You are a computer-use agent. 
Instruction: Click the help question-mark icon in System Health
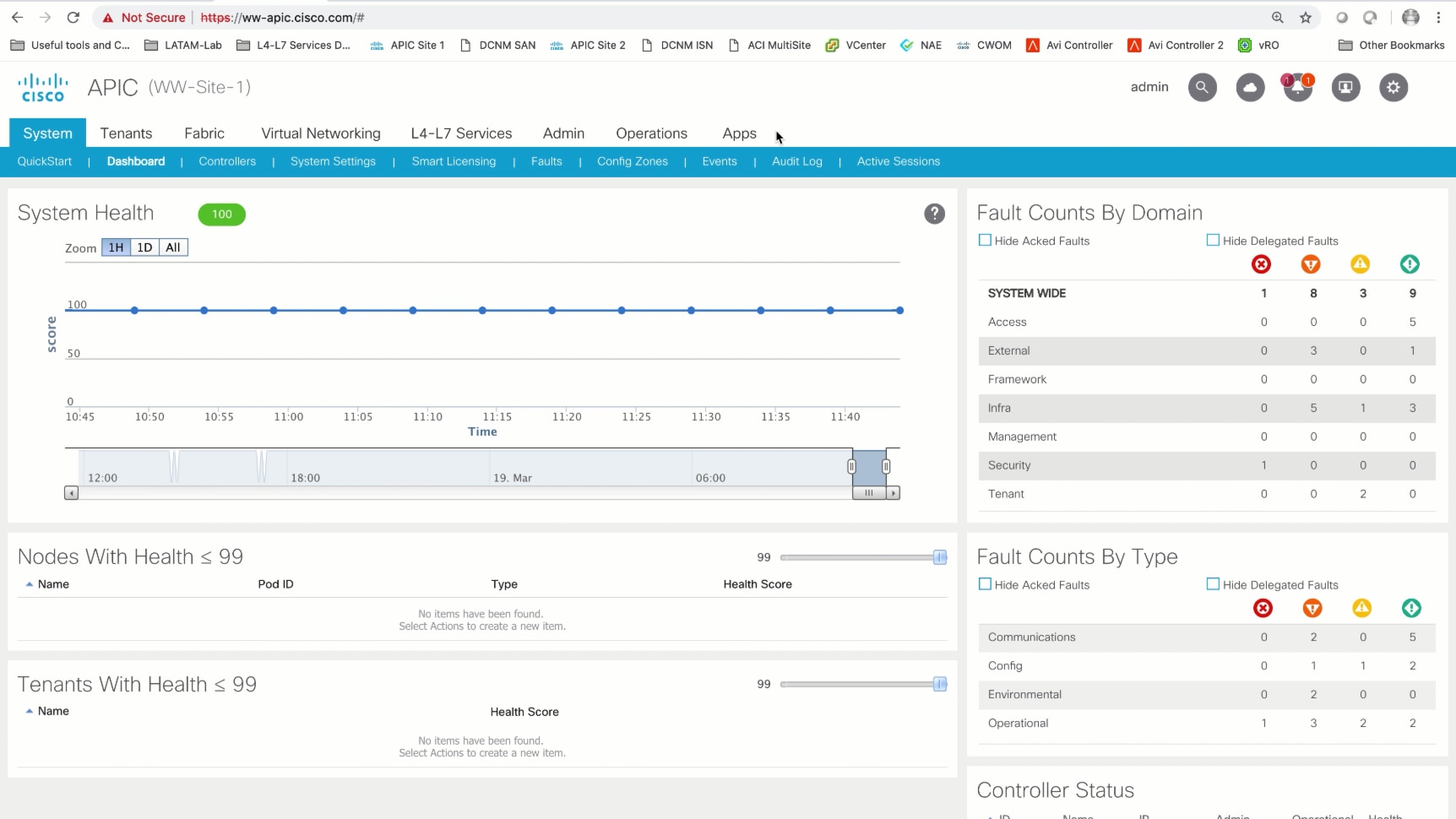[x=934, y=214]
